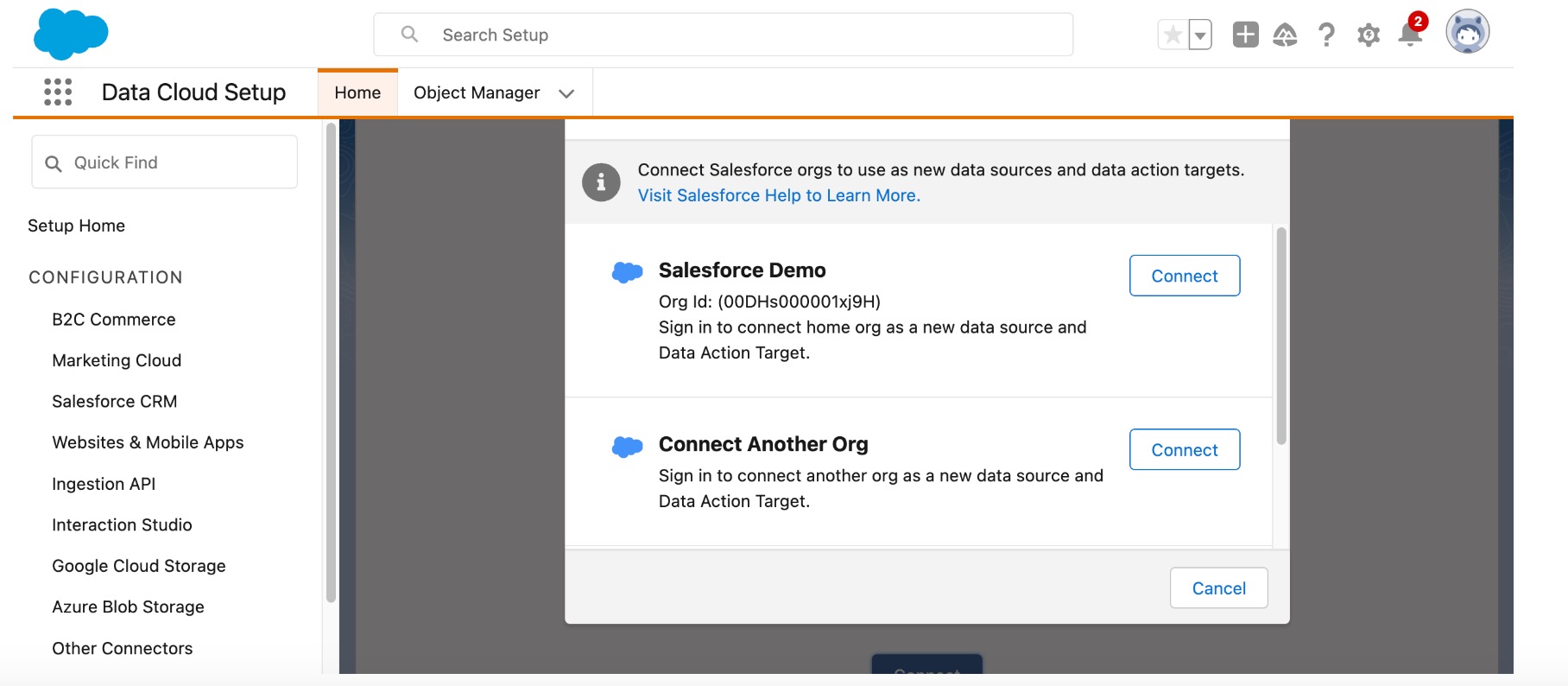Select Ingestion API

pos(104,484)
